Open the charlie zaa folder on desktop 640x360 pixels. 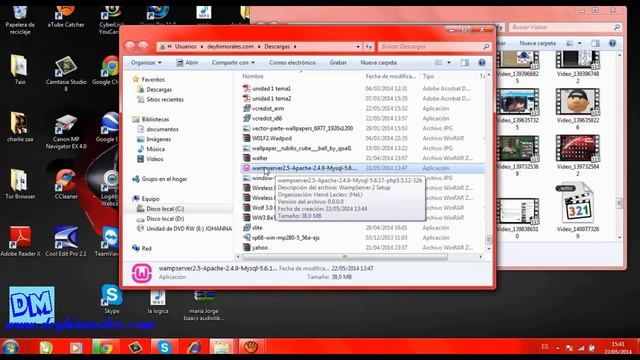point(20,127)
